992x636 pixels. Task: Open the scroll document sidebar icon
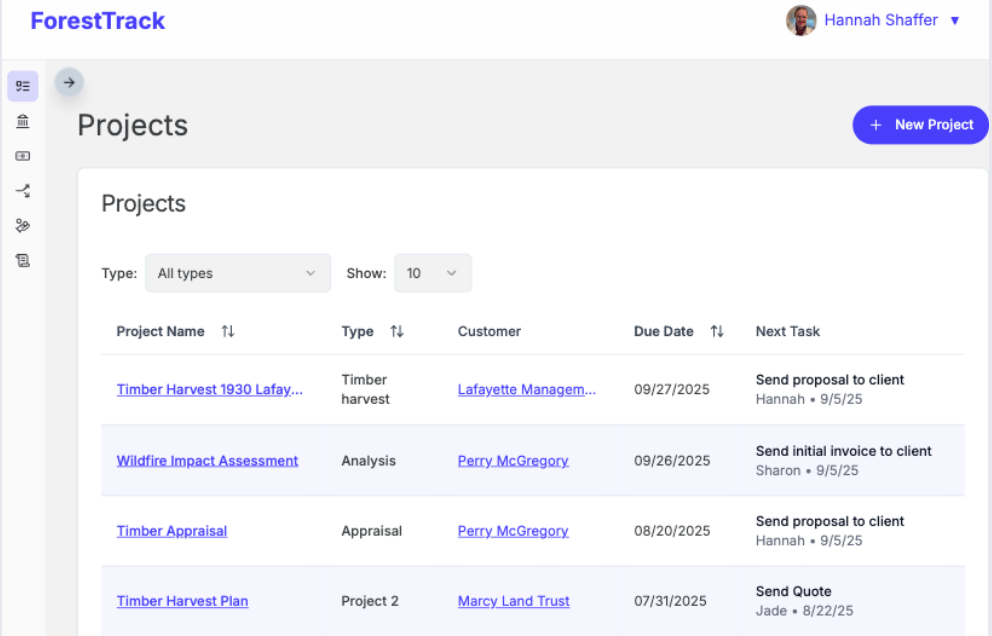coord(22,260)
